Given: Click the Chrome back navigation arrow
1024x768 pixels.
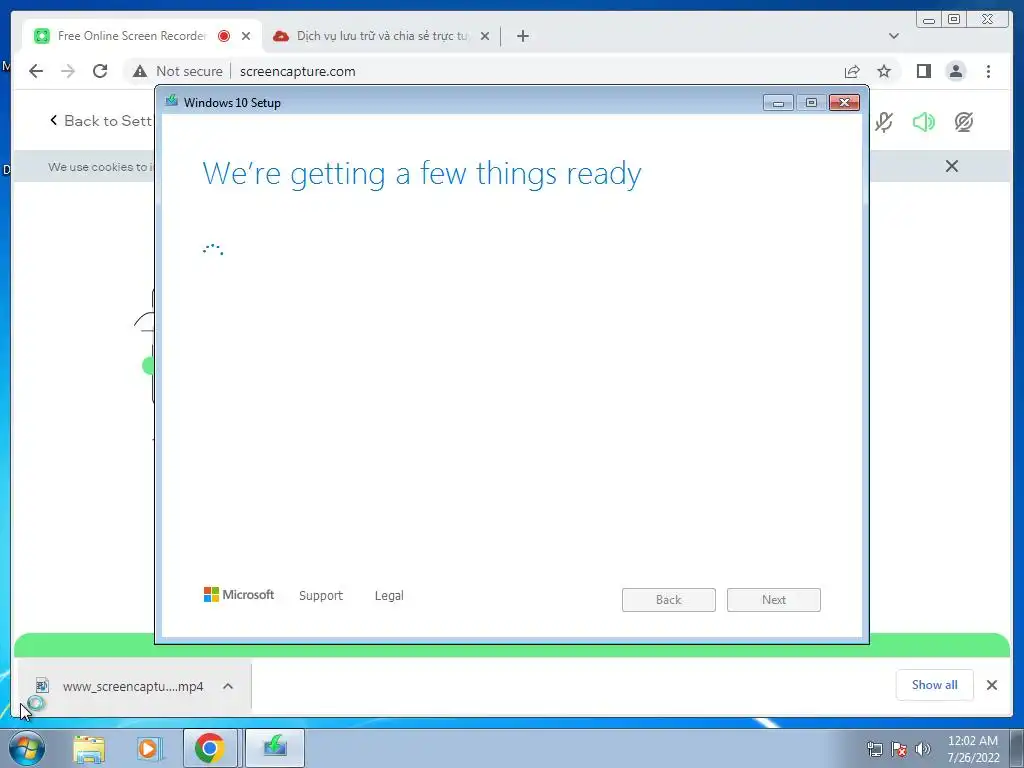Looking at the screenshot, I should pos(36,71).
